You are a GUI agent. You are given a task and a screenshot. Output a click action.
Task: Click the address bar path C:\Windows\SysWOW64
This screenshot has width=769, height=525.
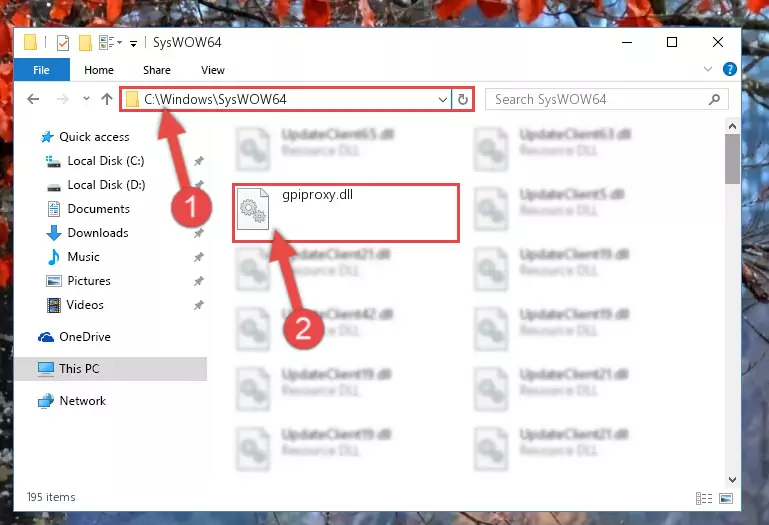pos(215,100)
